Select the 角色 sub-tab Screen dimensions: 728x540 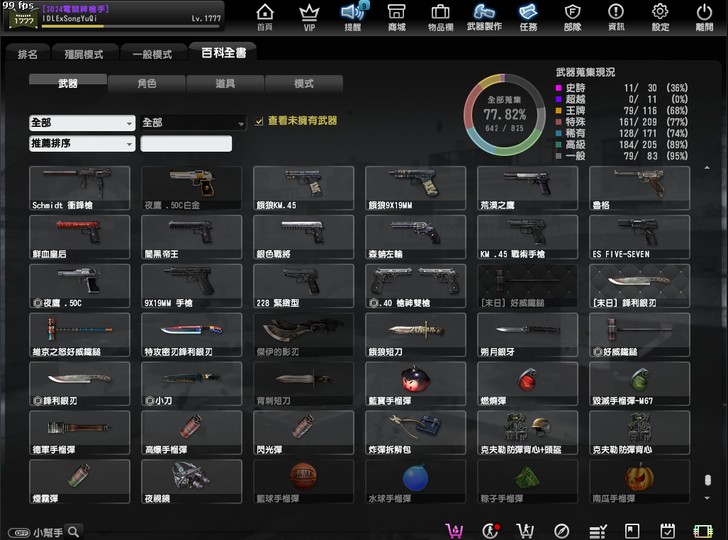[147, 84]
